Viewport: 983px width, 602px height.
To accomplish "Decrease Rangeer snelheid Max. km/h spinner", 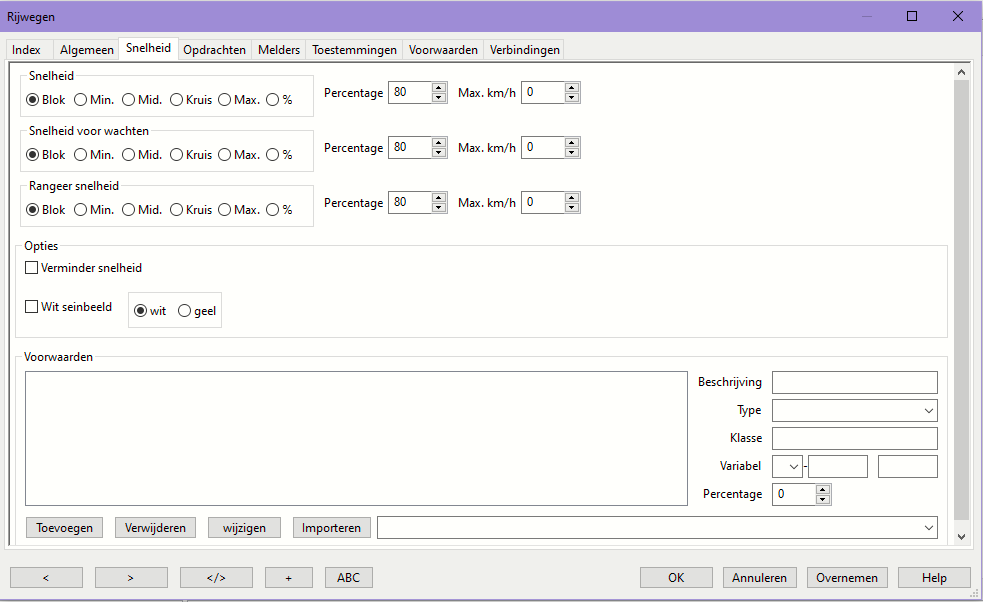I will click(571, 208).
